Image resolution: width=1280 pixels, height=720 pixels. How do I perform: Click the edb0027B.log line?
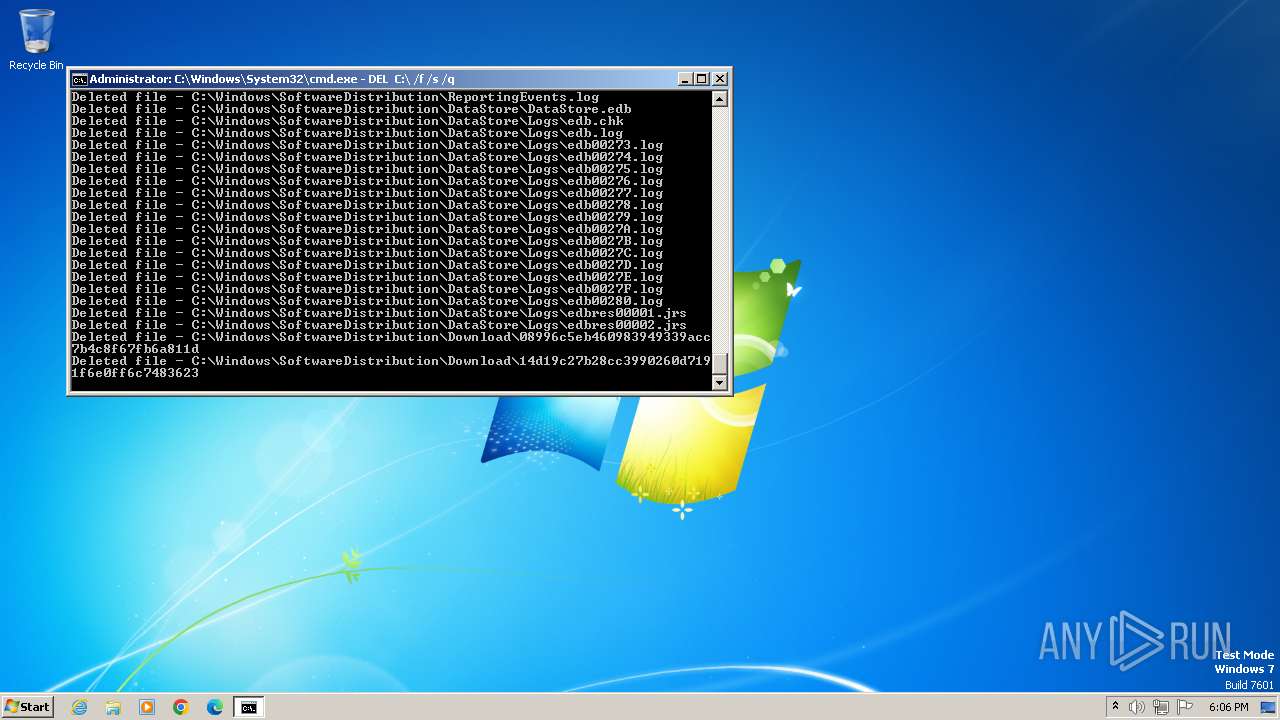367,241
